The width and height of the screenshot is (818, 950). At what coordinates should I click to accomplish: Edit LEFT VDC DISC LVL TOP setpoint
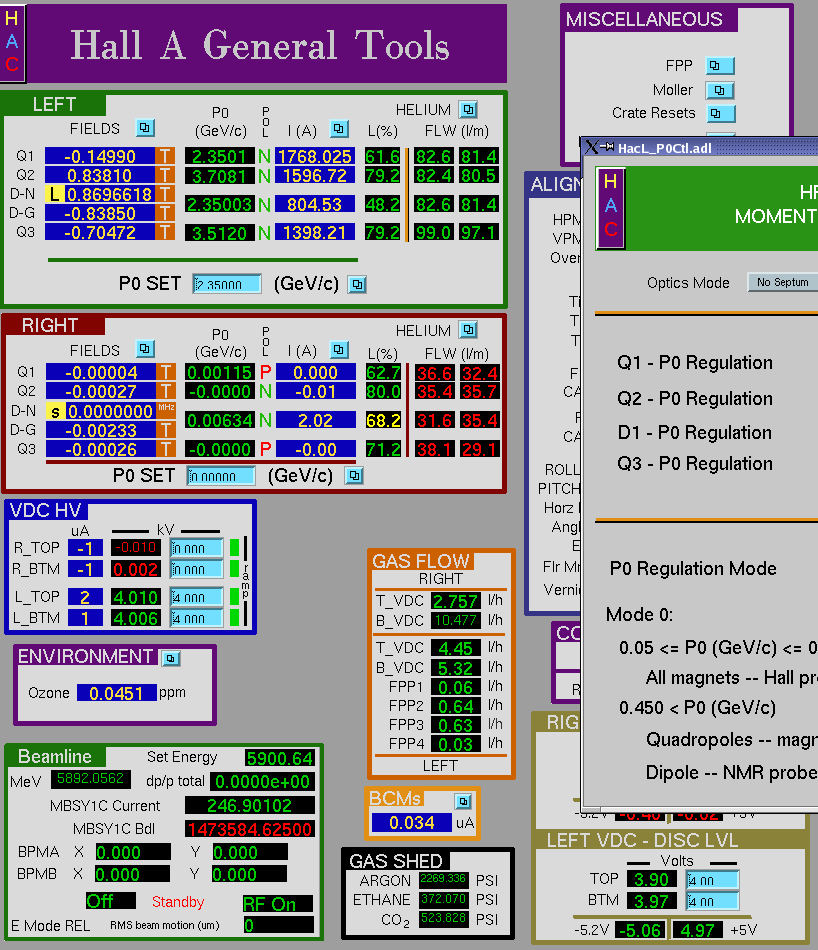point(713,880)
